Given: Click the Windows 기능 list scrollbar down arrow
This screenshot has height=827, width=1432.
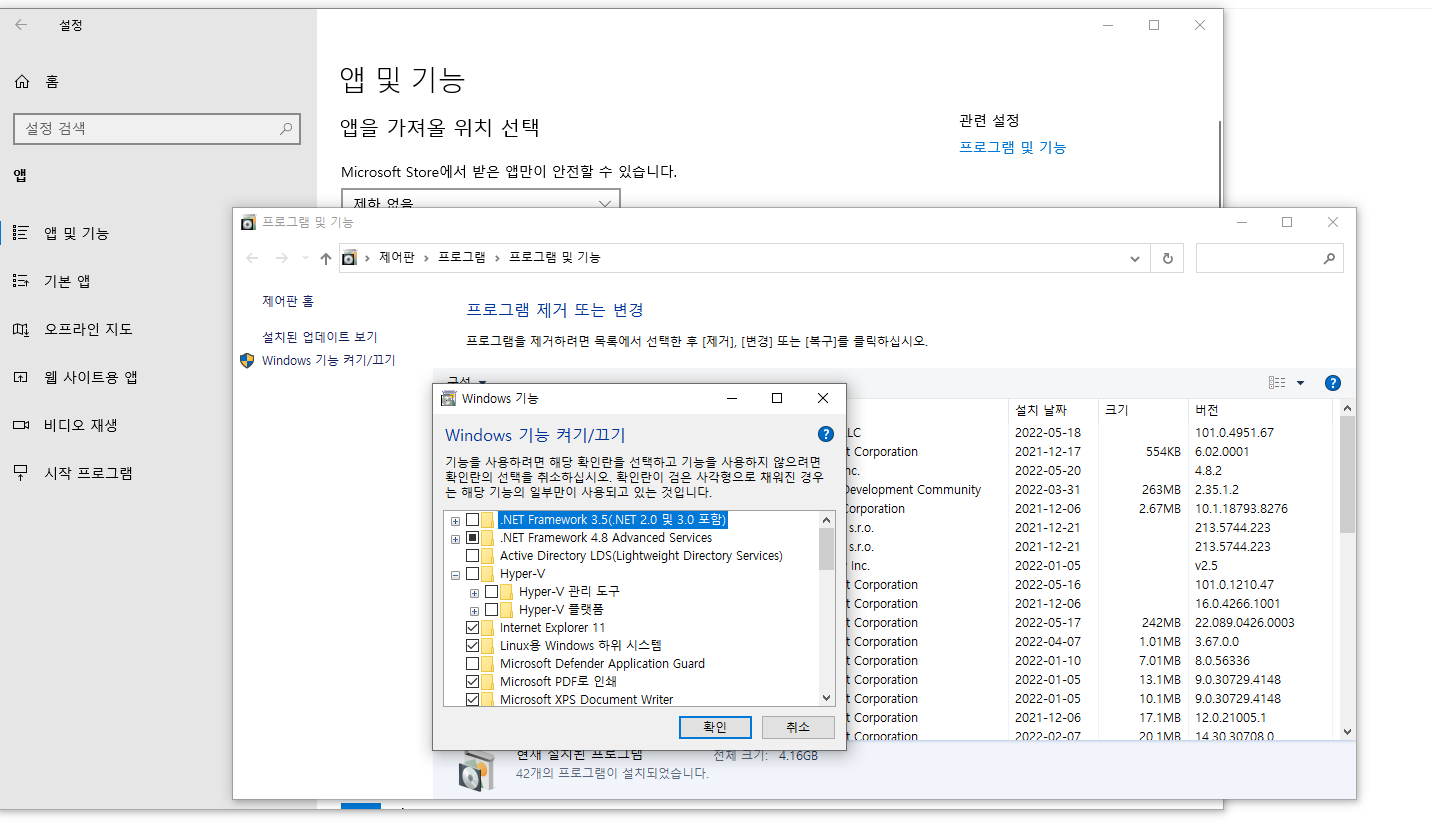Looking at the screenshot, I should click(x=826, y=699).
